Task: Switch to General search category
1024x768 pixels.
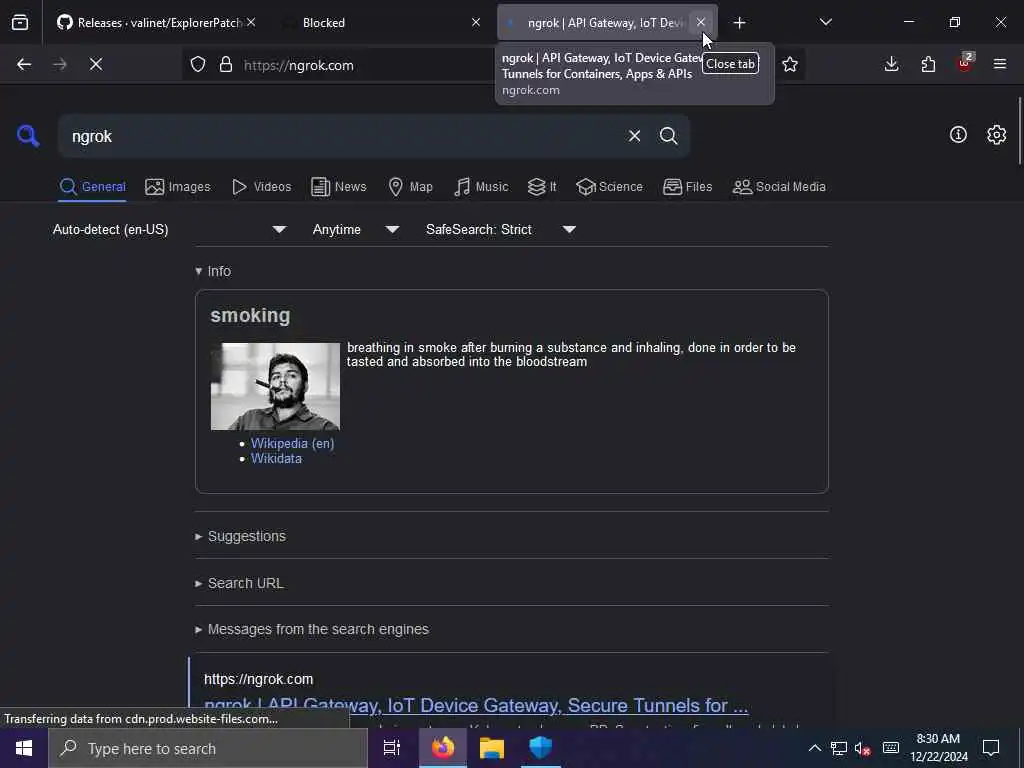Action: click(x=92, y=187)
